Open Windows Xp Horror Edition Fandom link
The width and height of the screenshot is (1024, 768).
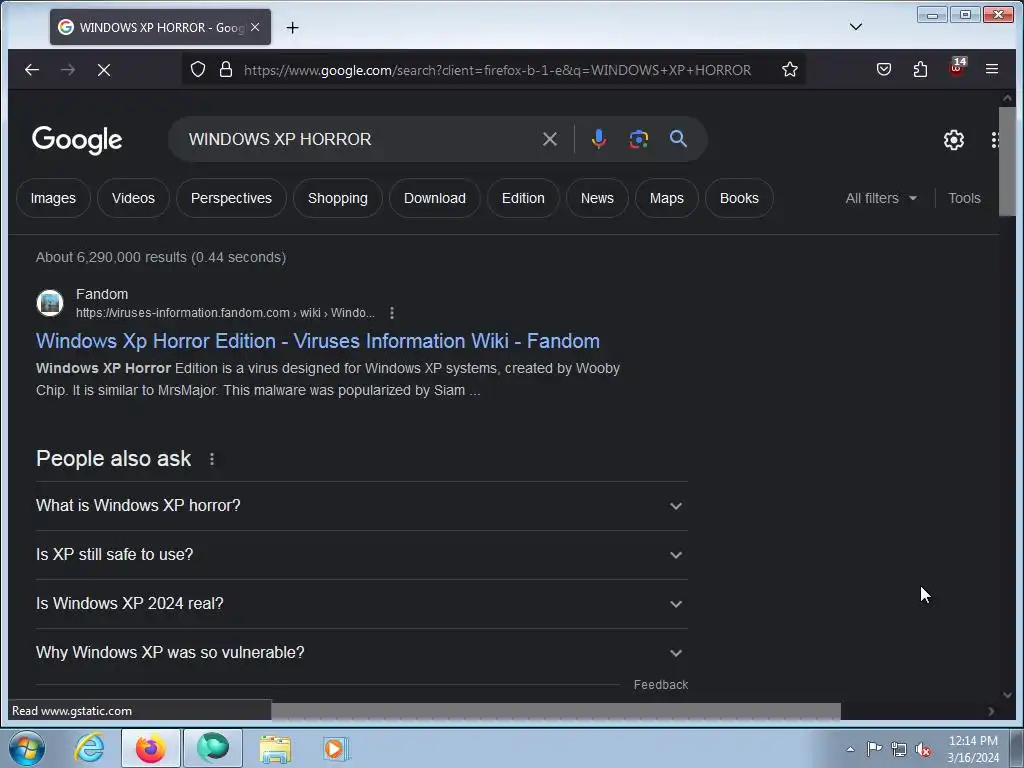(318, 341)
